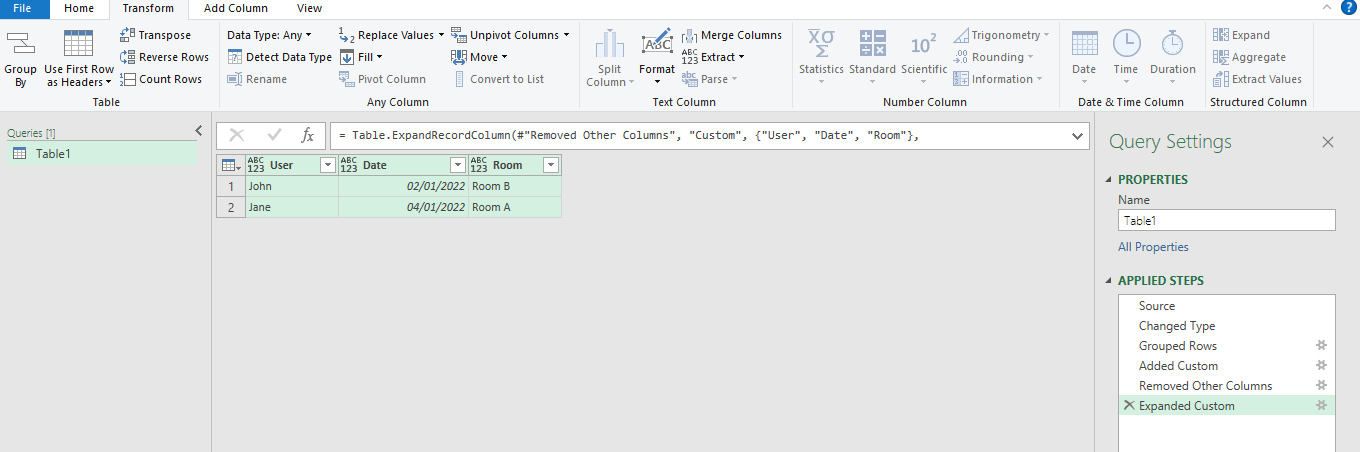1360x452 pixels.
Task: Click the table corner menu icon
Action: tap(229, 165)
